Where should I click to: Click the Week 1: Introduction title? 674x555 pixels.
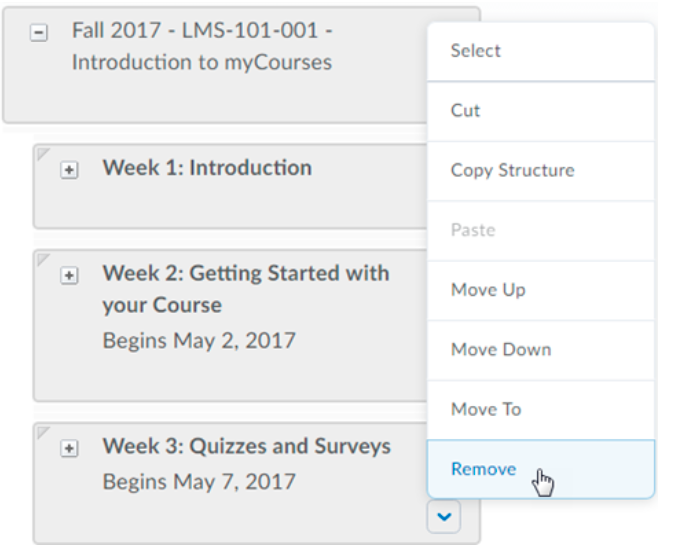coord(207,168)
